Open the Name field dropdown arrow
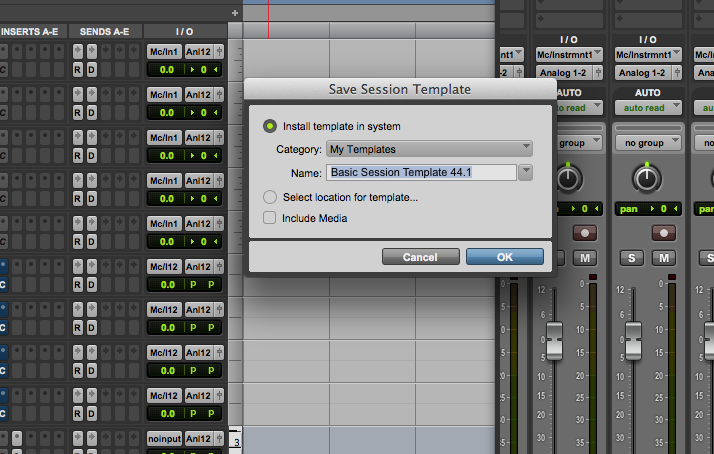The width and height of the screenshot is (714, 454). pyautogui.click(x=525, y=172)
